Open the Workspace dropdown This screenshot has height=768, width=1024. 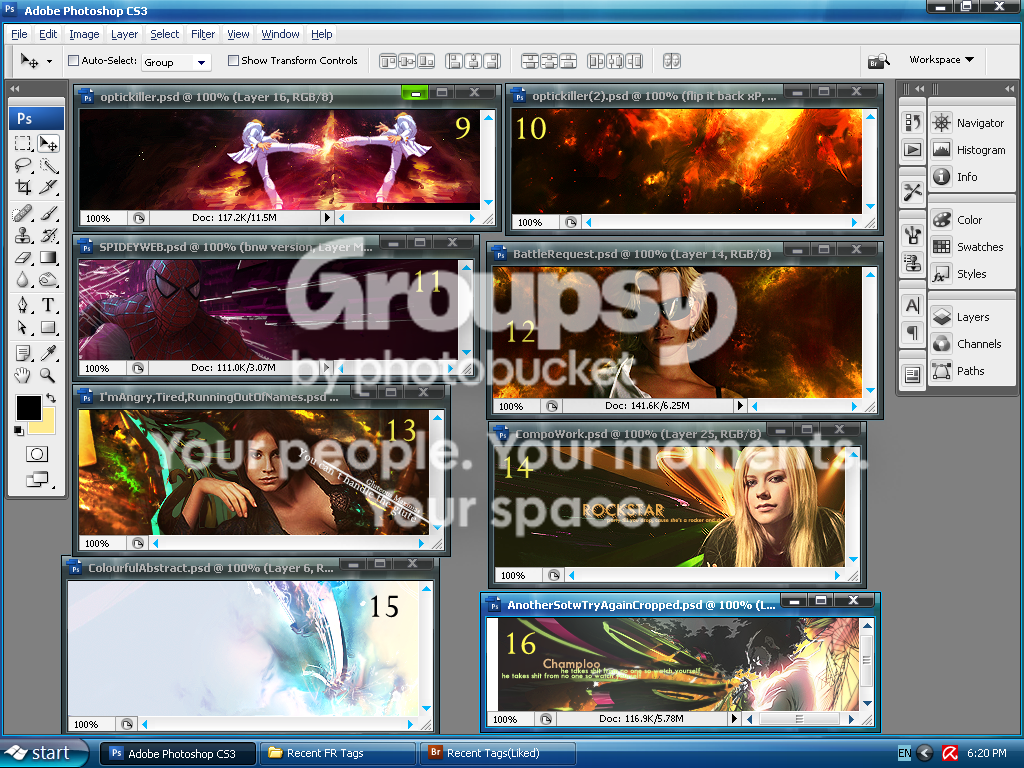point(941,59)
